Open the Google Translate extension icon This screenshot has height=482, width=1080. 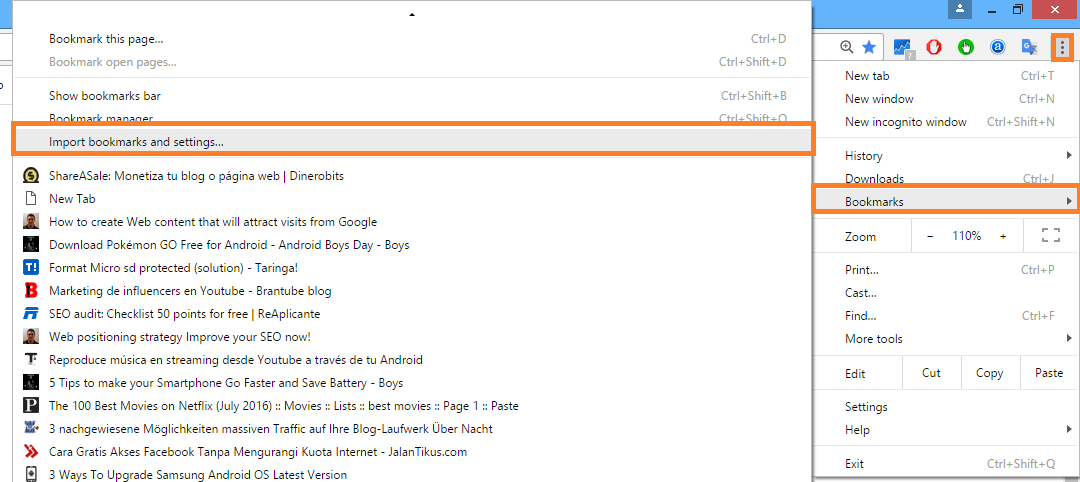coord(1029,47)
